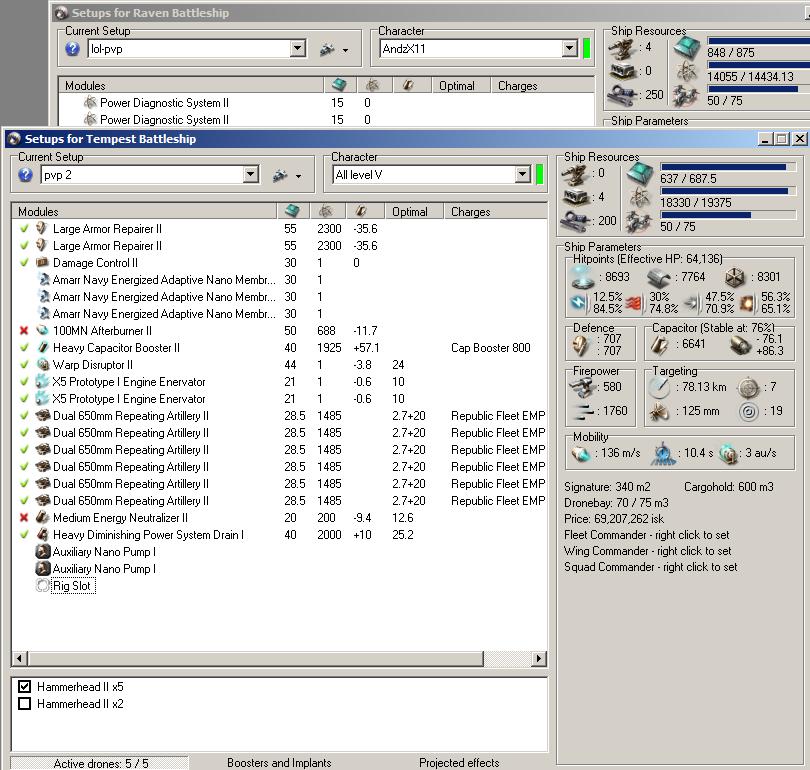The image size is (810, 770).
Task: Toggle the active state of first Large Armor Repairer II
Action: (x=24, y=228)
